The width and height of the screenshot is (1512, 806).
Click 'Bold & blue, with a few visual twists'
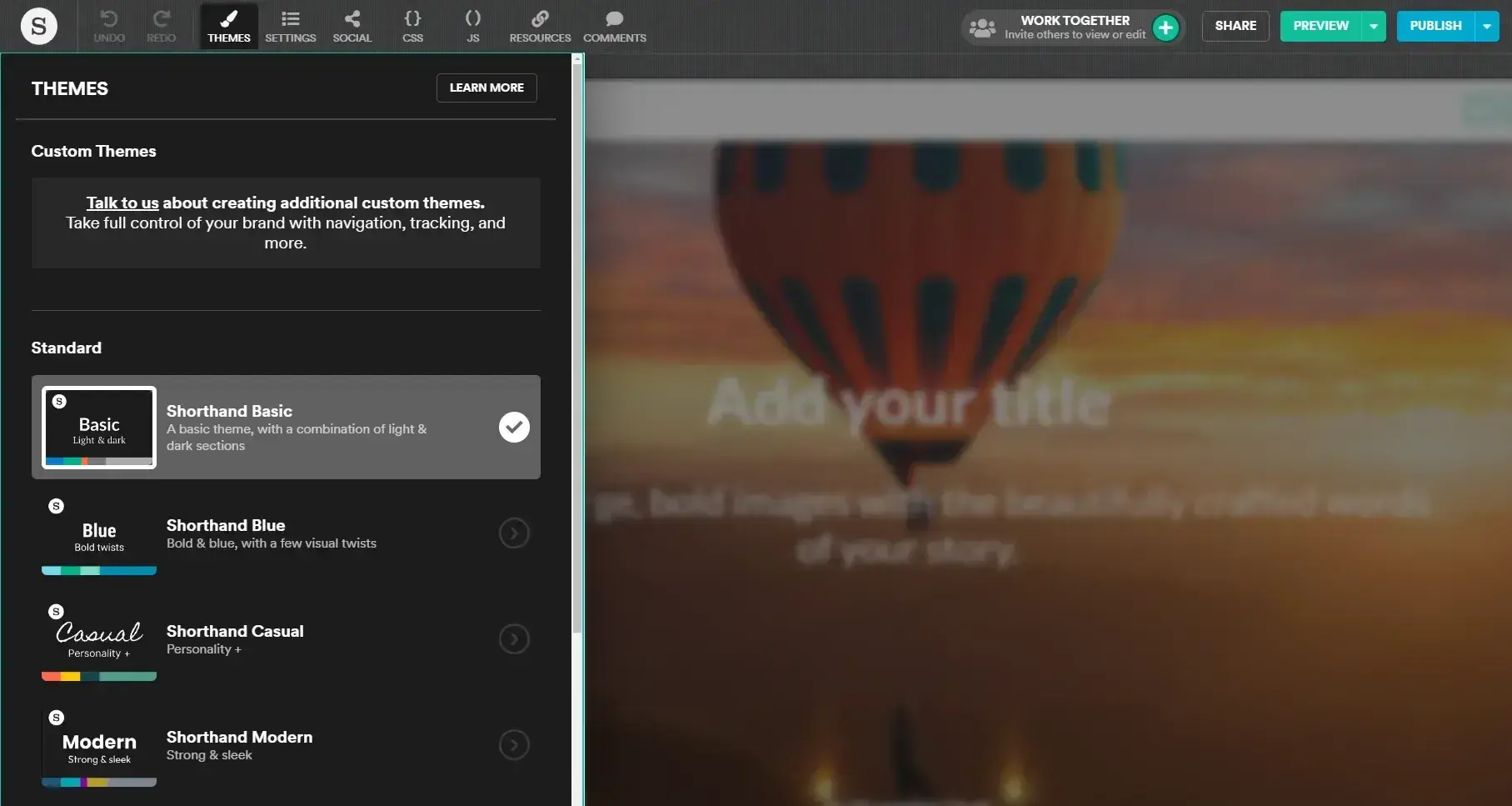(272, 543)
